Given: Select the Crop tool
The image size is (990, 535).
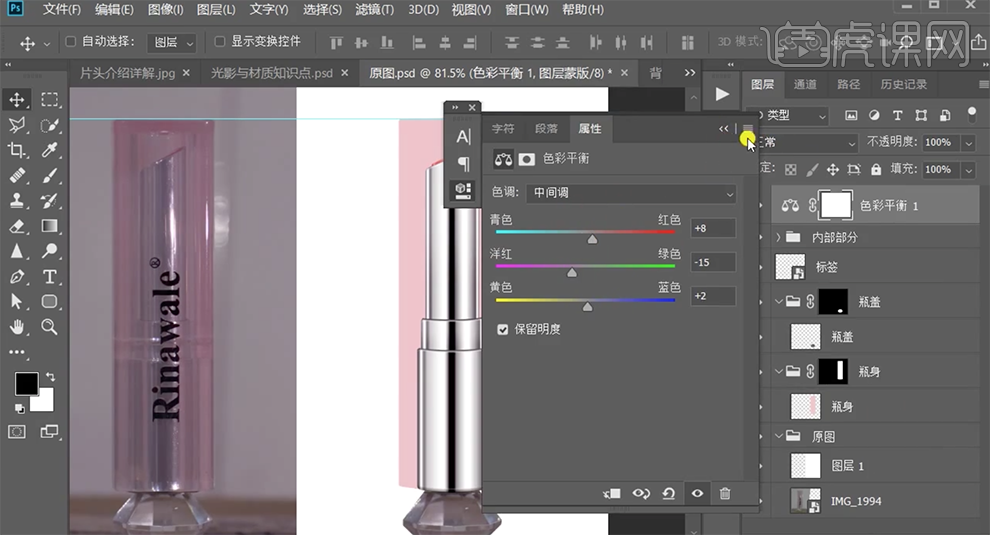Looking at the screenshot, I should pyautogui.click(x=17, y=150).
